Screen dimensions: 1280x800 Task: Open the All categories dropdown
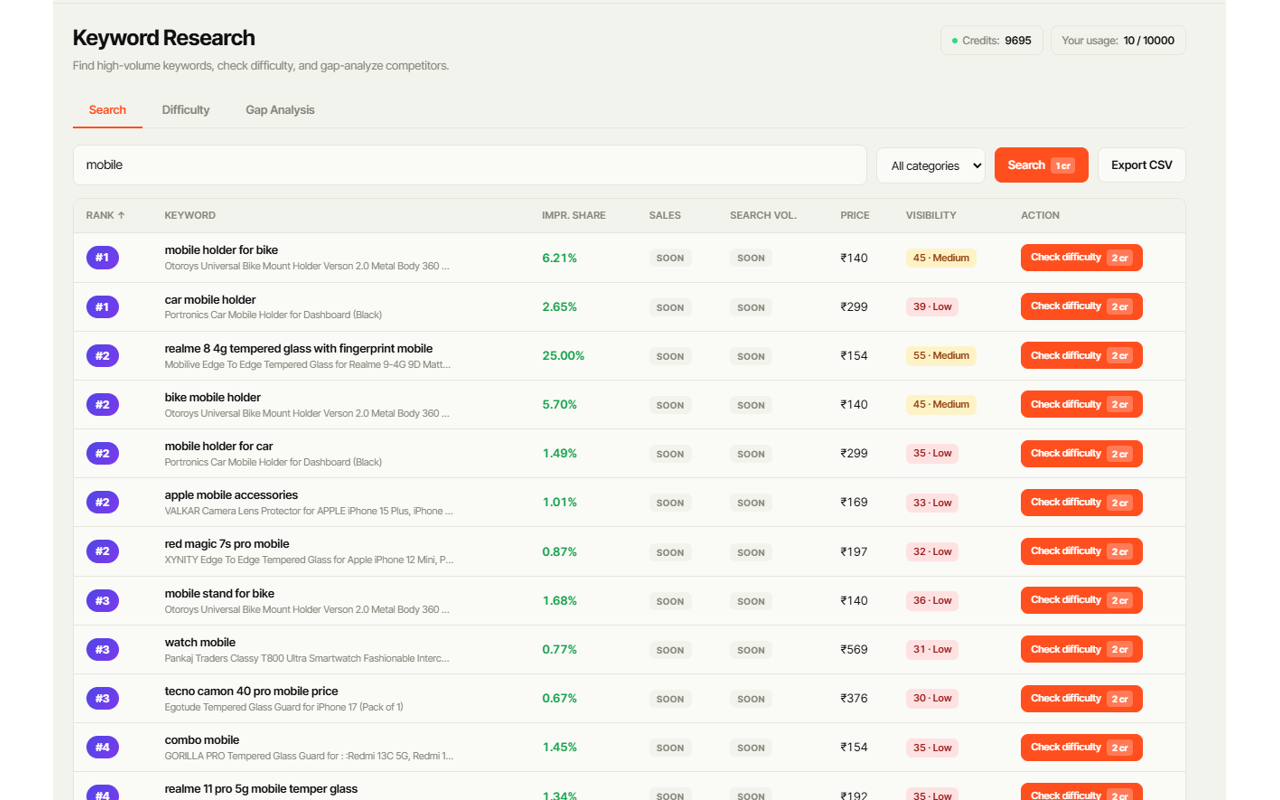[x=930, y=166]
